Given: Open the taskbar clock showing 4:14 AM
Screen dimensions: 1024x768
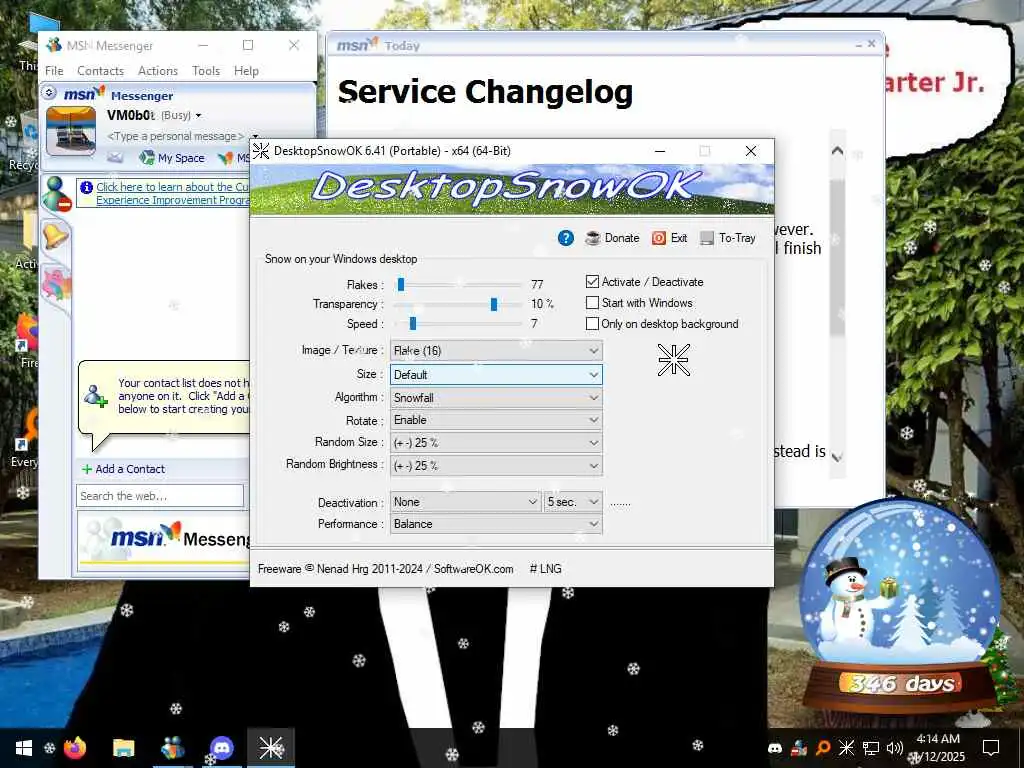Looking at the screenshot, I should pos(939,748).
